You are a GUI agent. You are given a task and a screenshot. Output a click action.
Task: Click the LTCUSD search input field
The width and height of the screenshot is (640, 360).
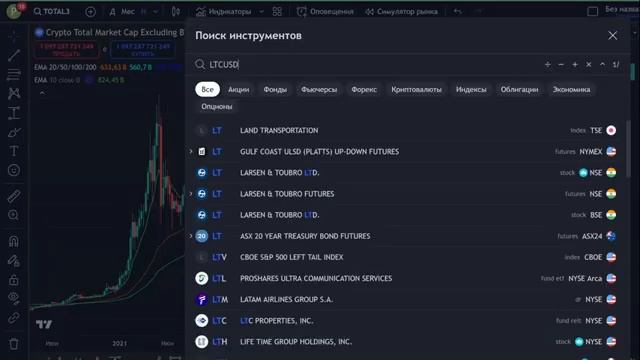[x=367, y=64]
